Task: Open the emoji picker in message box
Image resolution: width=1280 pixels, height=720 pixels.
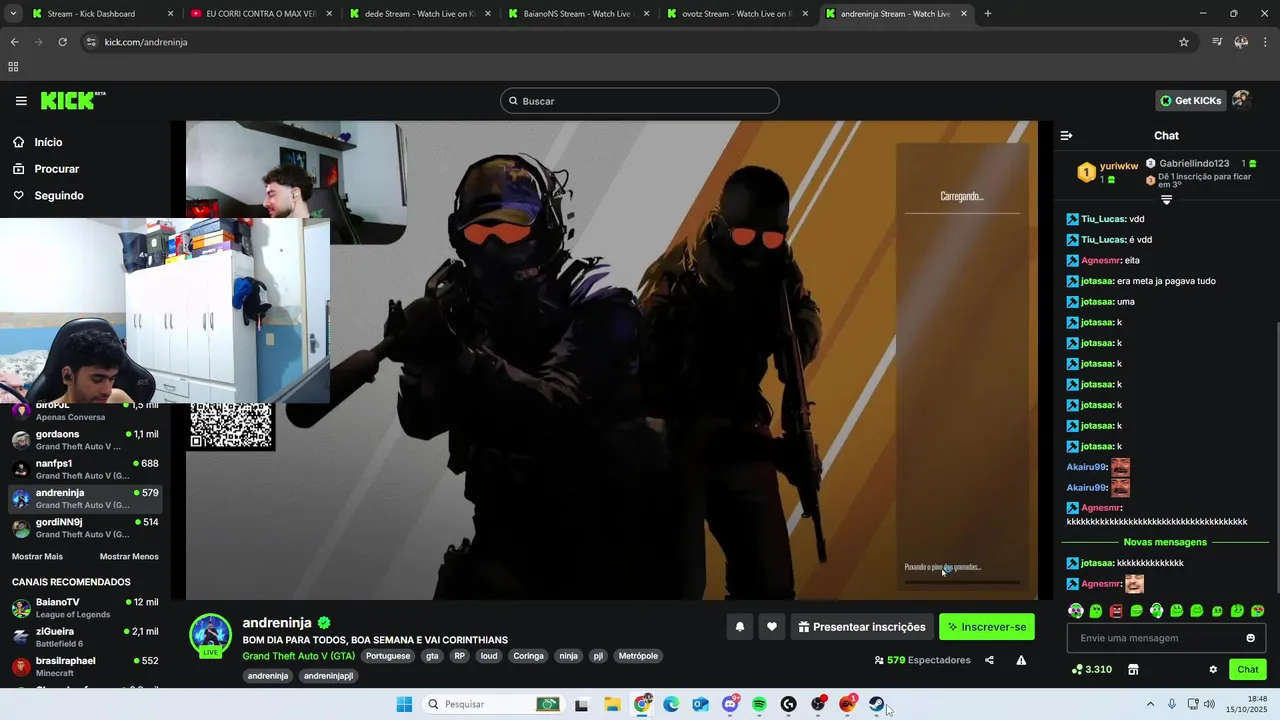Action: coord(1250,638)
